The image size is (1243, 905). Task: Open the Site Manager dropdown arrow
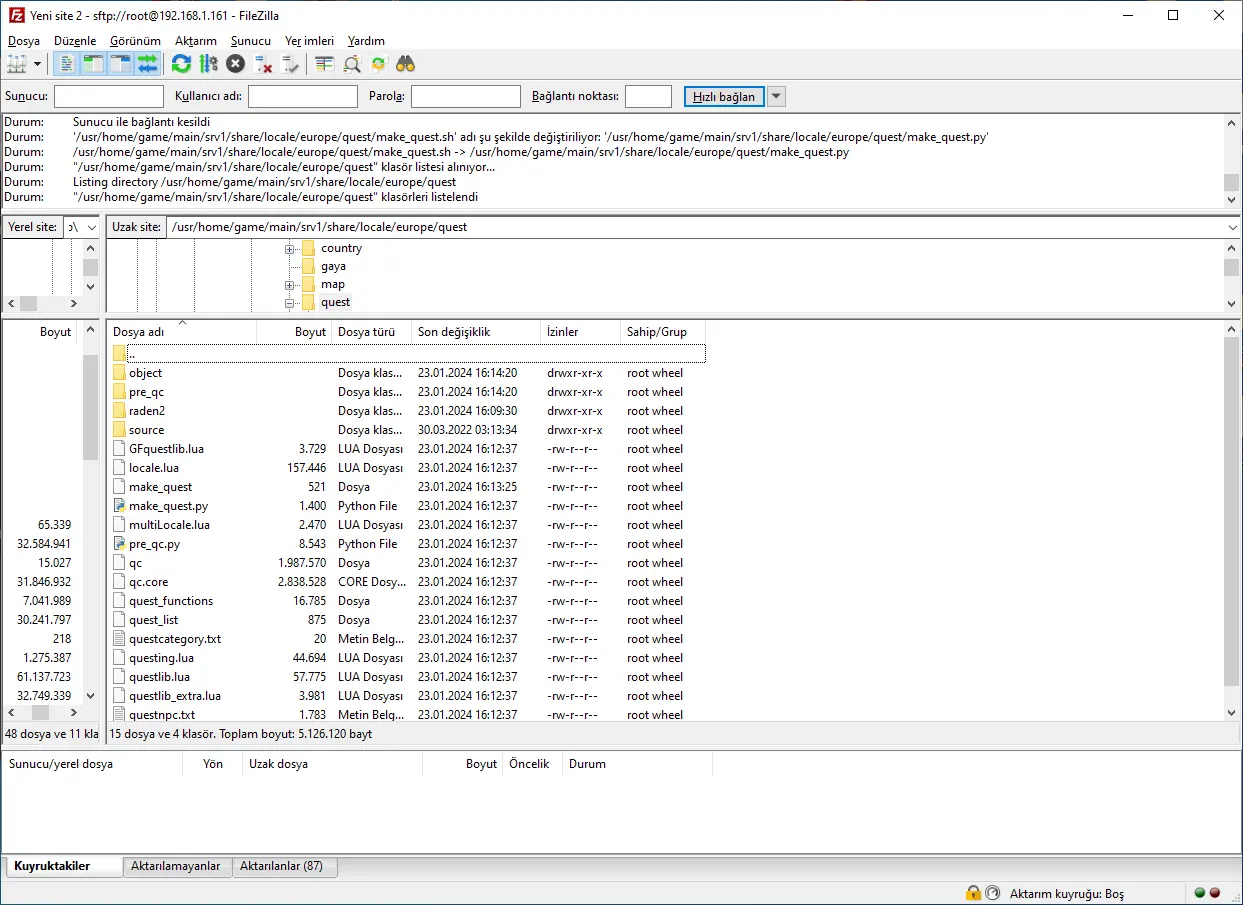click(38, 64)
